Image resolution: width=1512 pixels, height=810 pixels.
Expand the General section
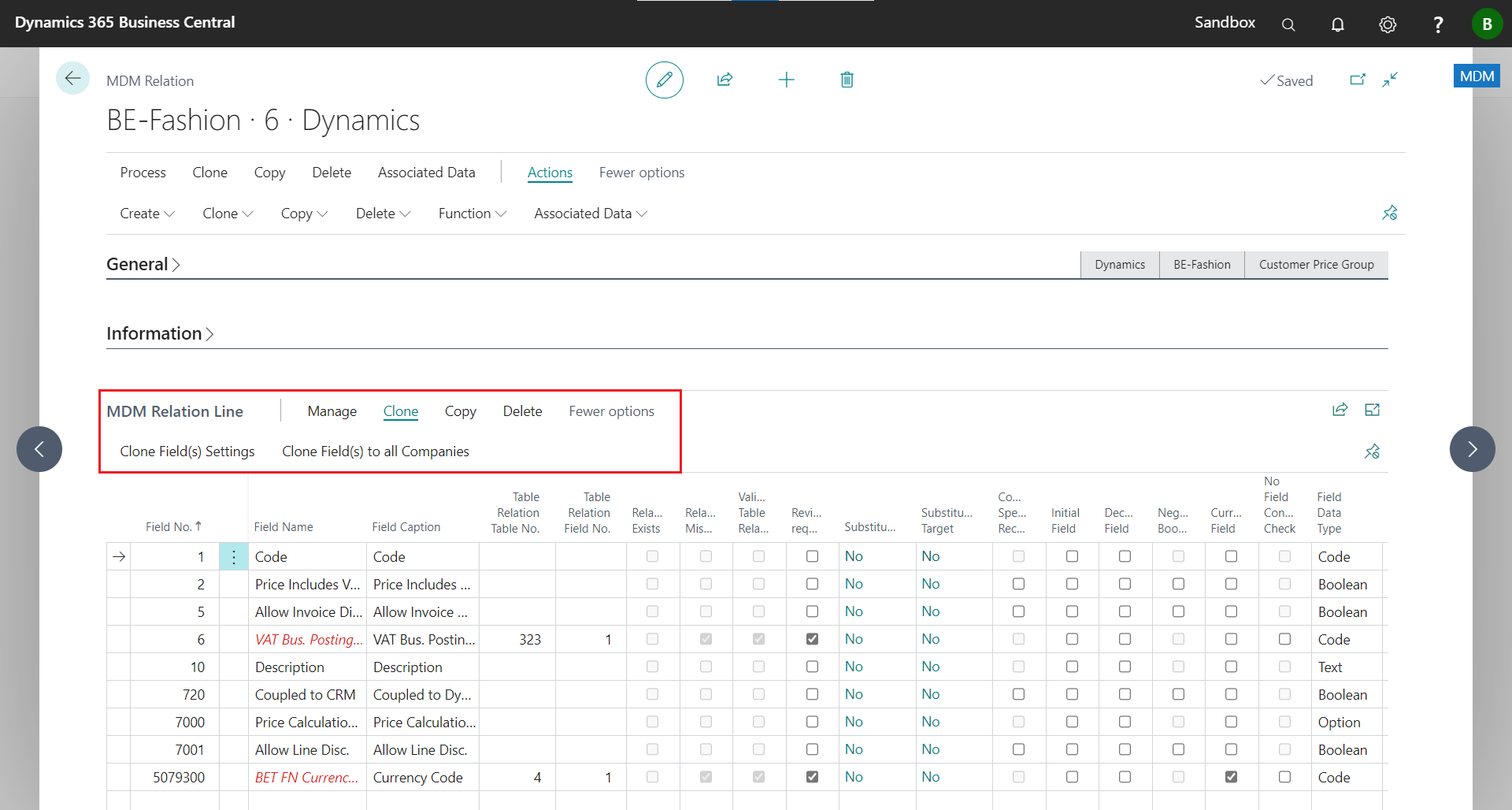coord(143,265)
